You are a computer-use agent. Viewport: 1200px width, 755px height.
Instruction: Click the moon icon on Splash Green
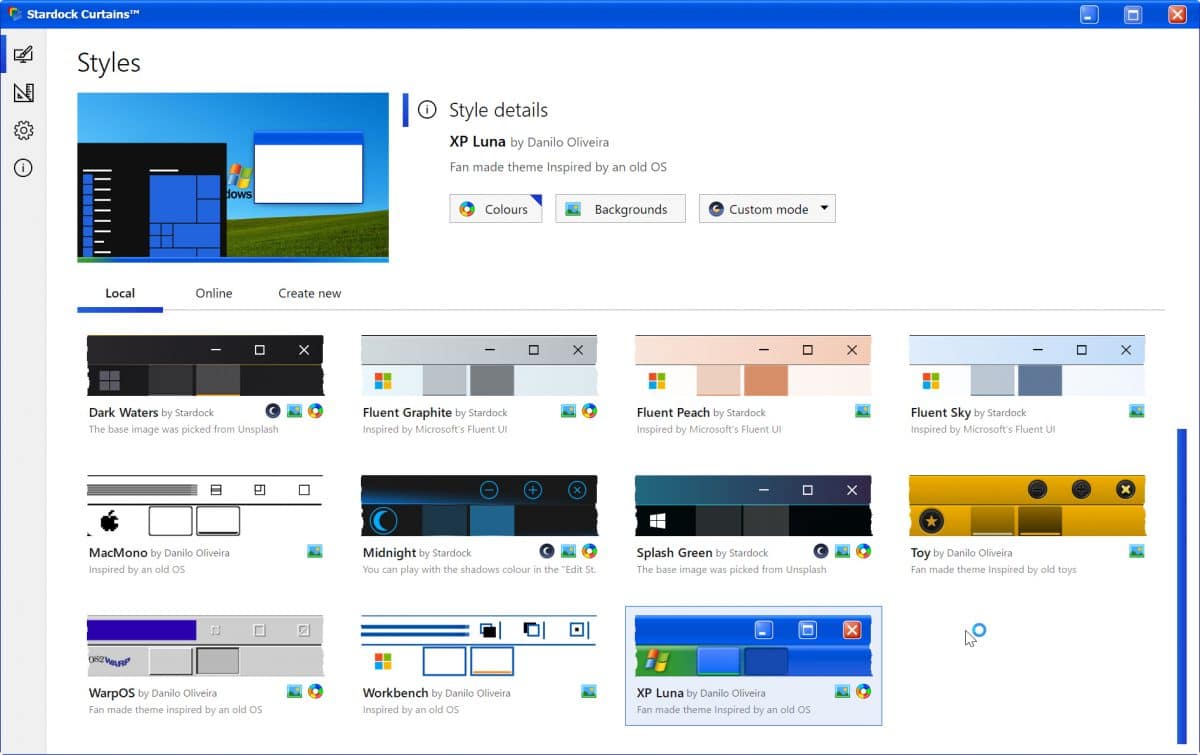tap(821, 551)
